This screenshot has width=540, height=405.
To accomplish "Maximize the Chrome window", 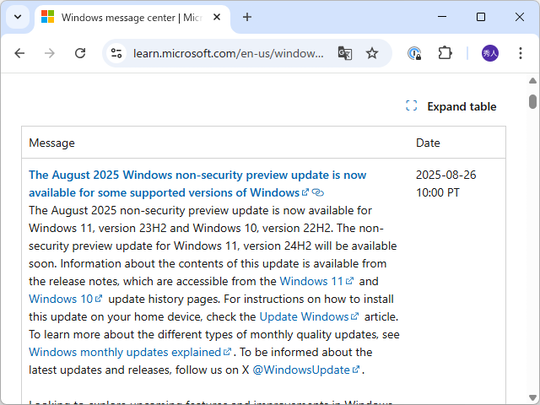I will [x=481, y=17].
